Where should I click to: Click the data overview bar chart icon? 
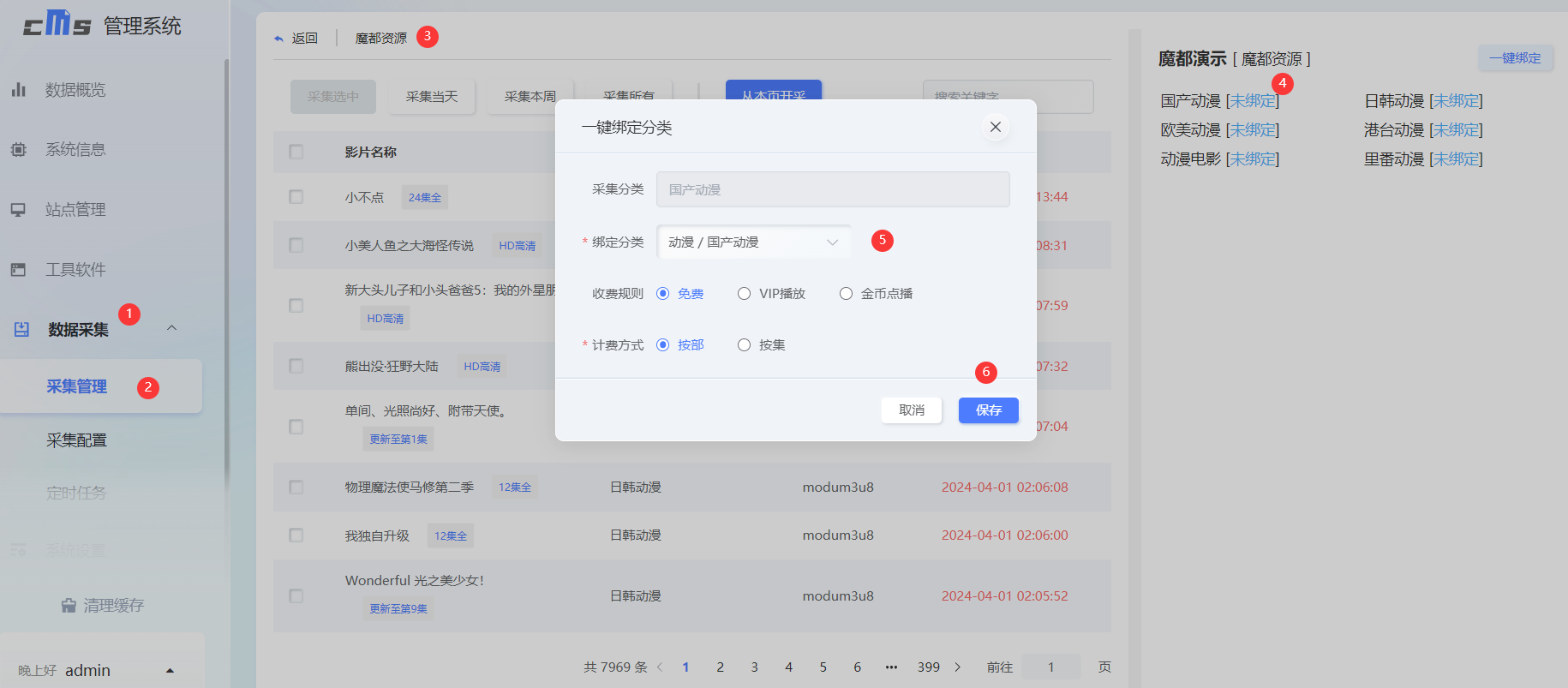19,90
